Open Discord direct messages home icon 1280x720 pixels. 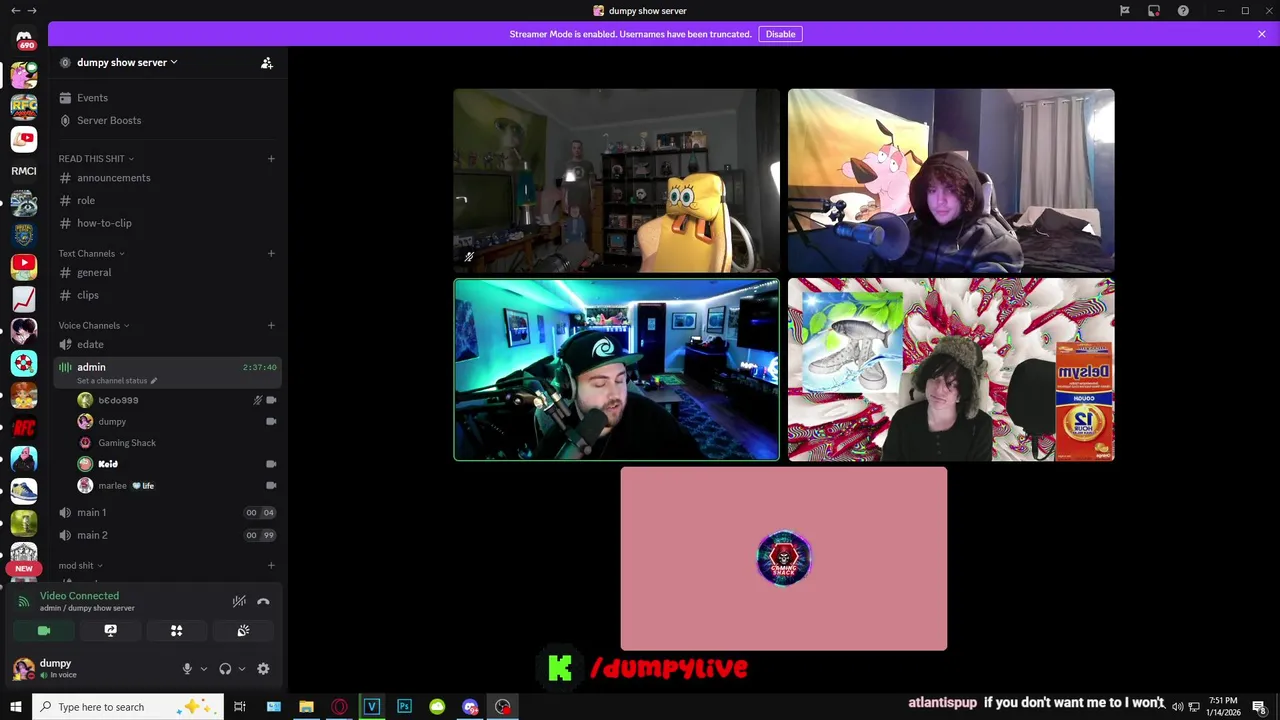point(24,39)
